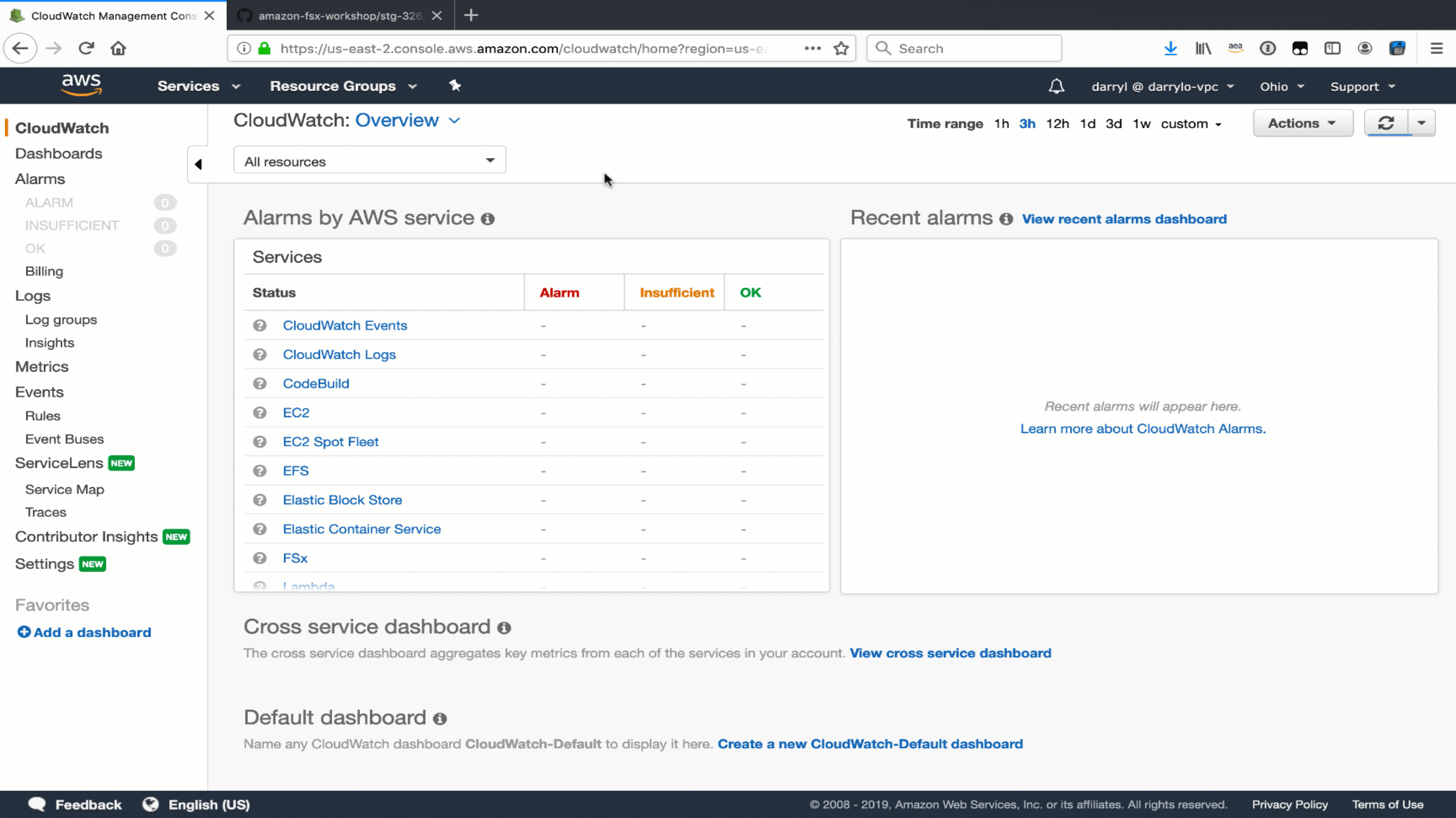Click Feedback in the footer
Image resolution: width=1456 pixels, height=818 pixels.
click(75, 804)
